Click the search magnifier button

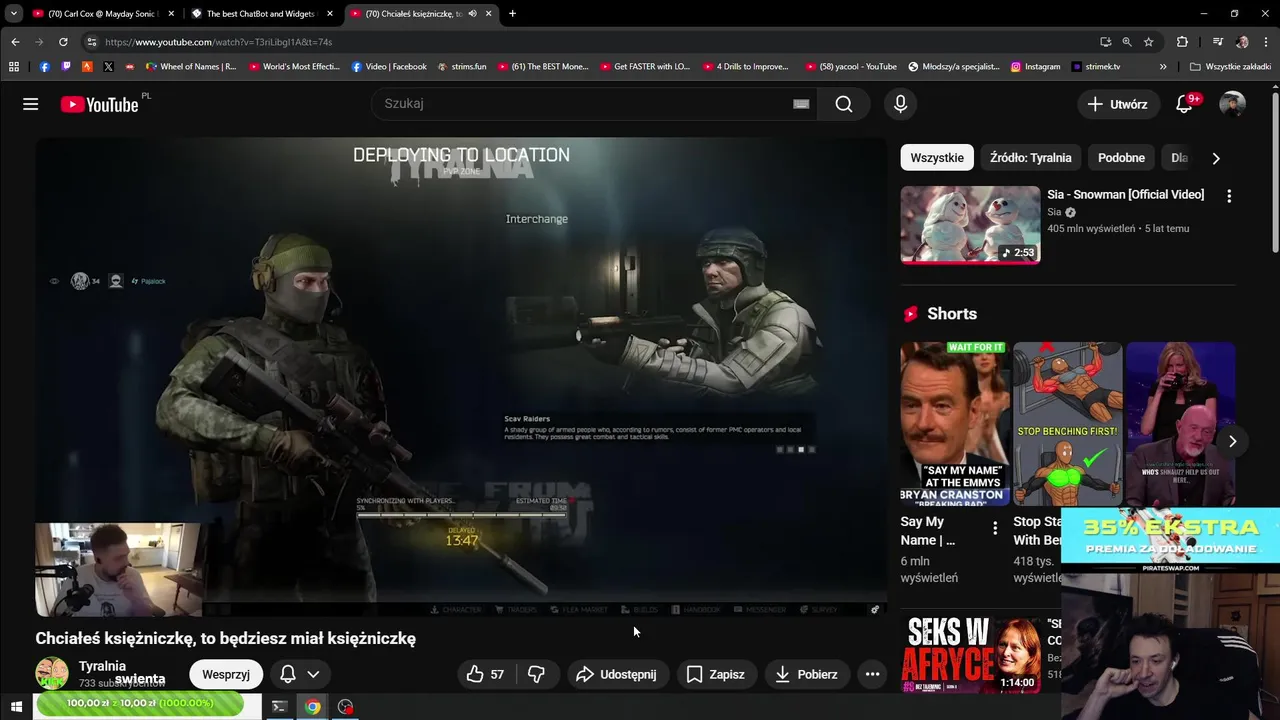click(844, 104)
